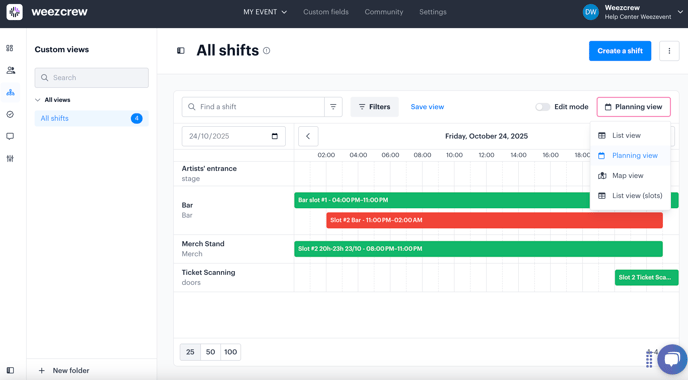The image size is (688, 380).
Task: Select Map view from the dropdown menu
Action: tap(630, 176)
